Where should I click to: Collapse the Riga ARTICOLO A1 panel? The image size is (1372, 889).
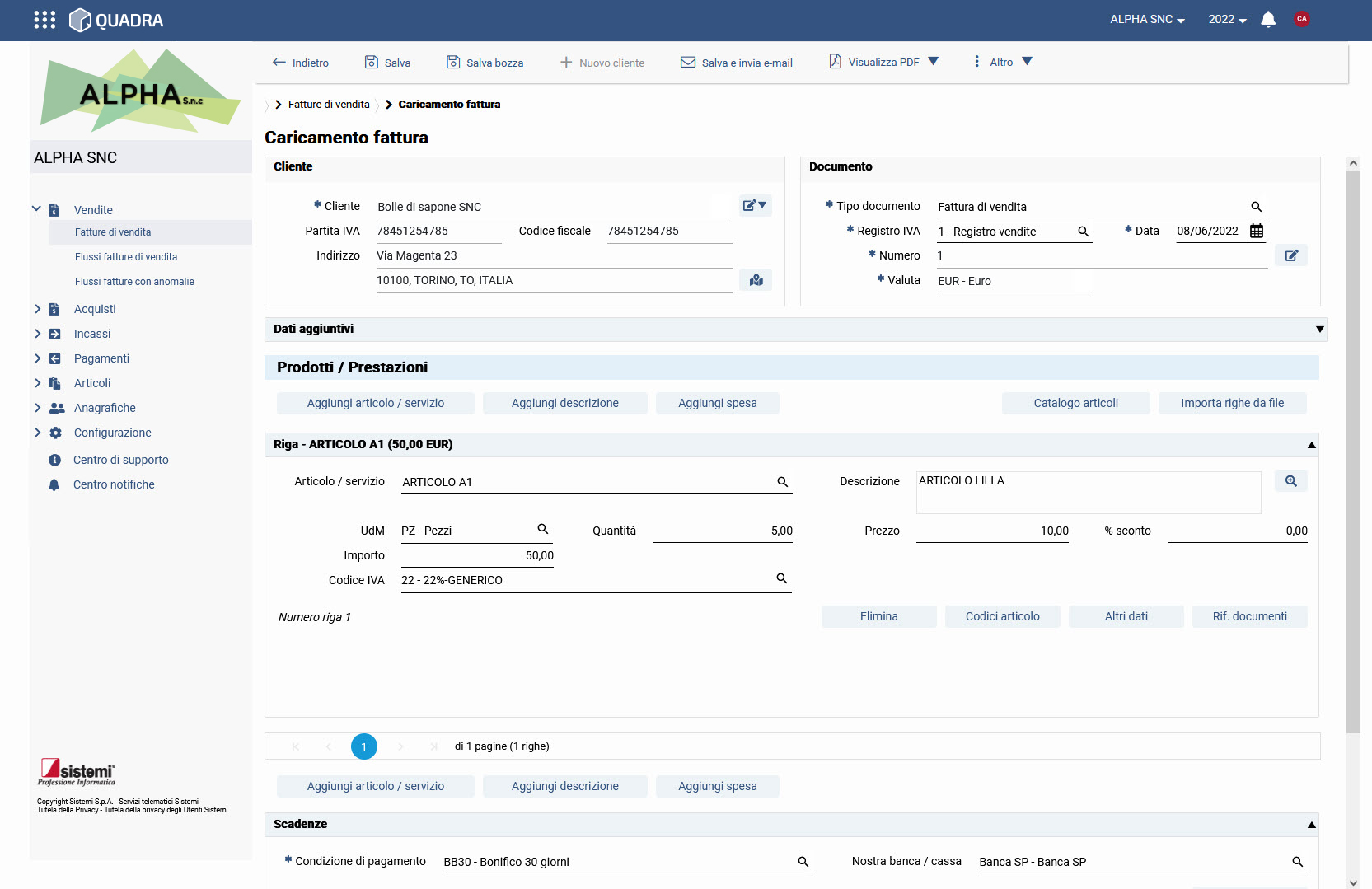pyautogui.click(x=1312, y=445)
